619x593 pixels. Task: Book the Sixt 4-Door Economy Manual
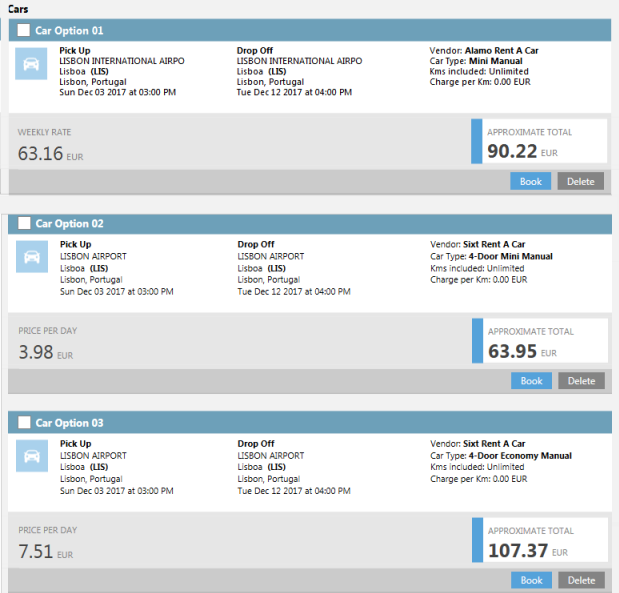pyautogui.click(x=531, y=580)
